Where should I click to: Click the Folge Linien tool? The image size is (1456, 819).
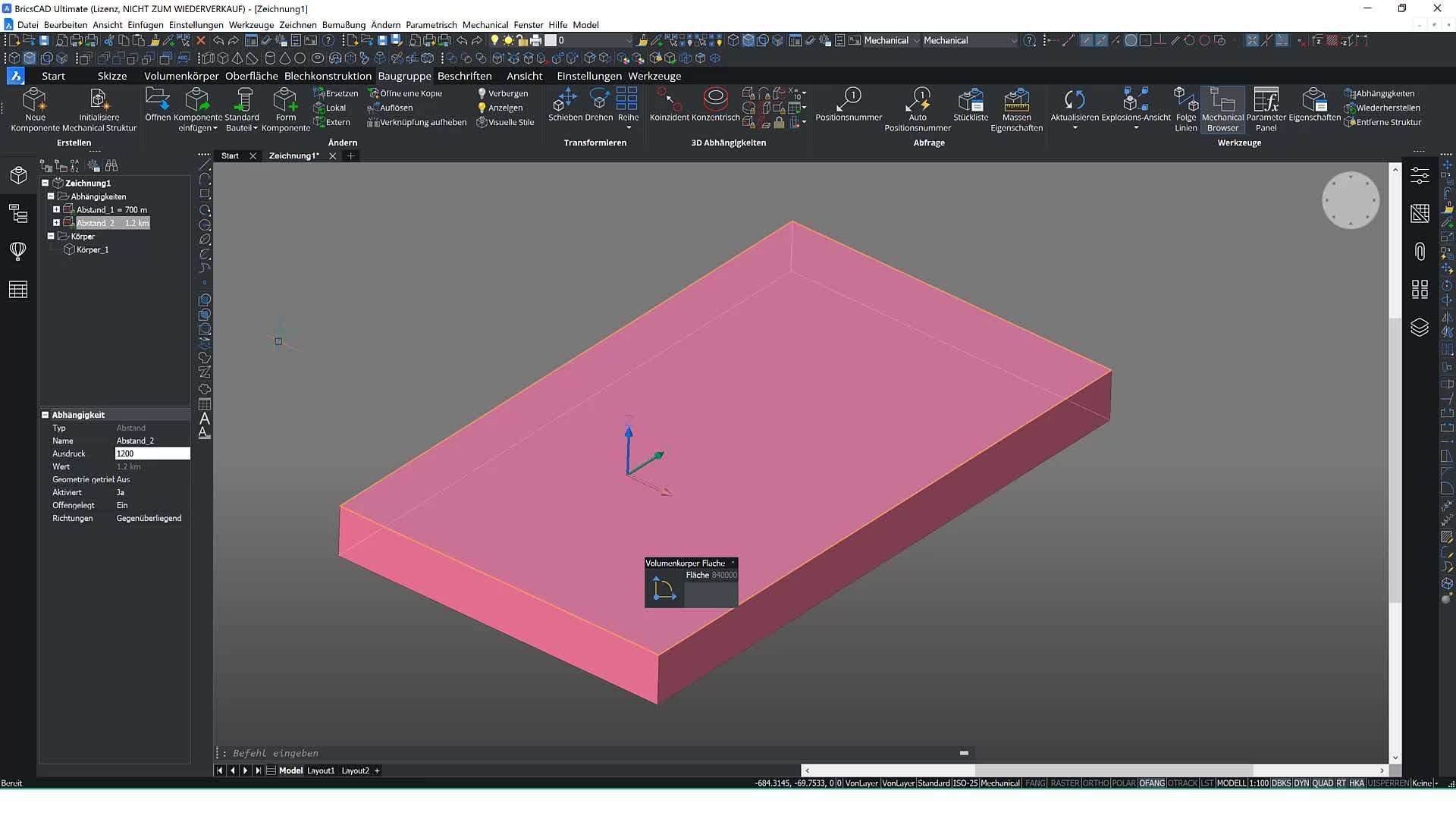[1186, 109]
